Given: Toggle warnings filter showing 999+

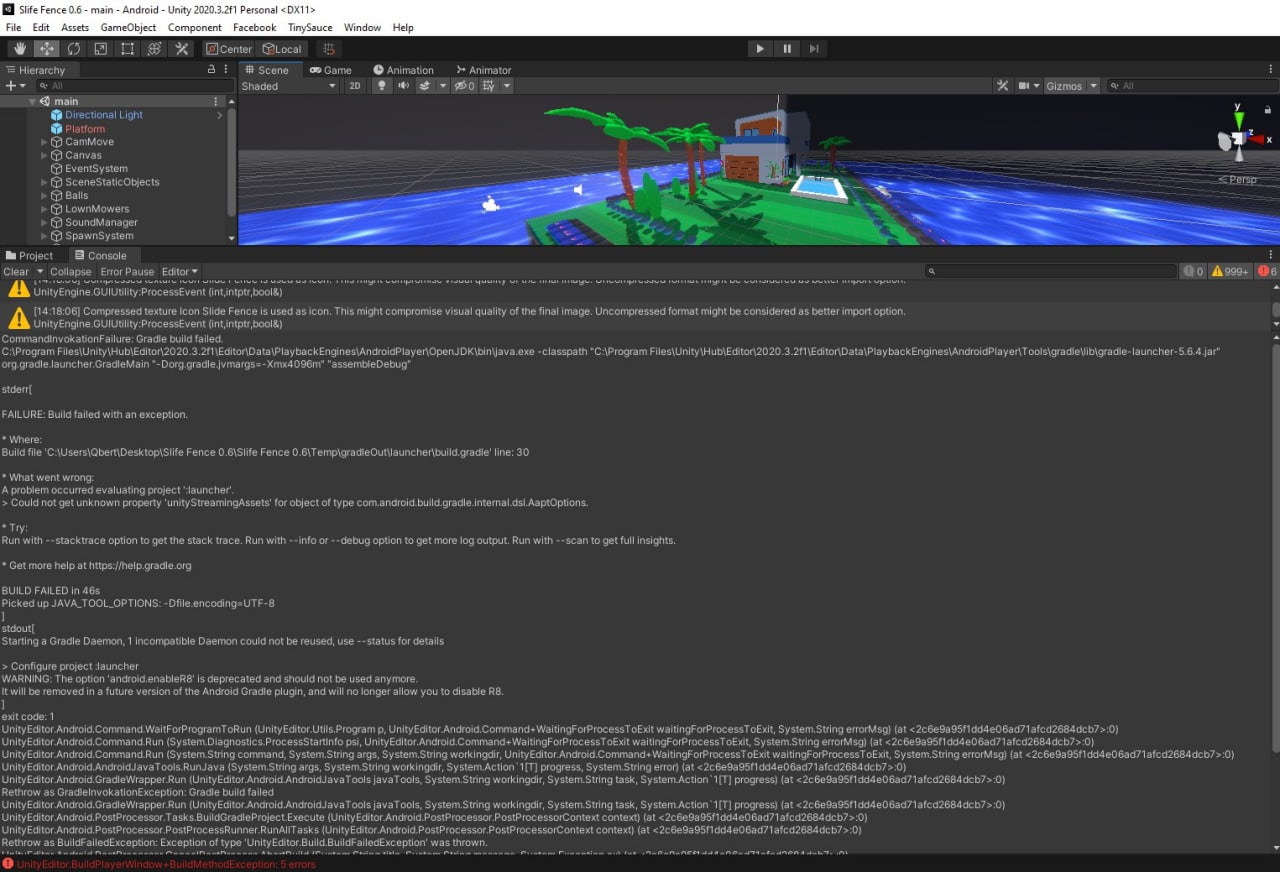Looking at the screenshot, I should click(x=1230, y=271).
